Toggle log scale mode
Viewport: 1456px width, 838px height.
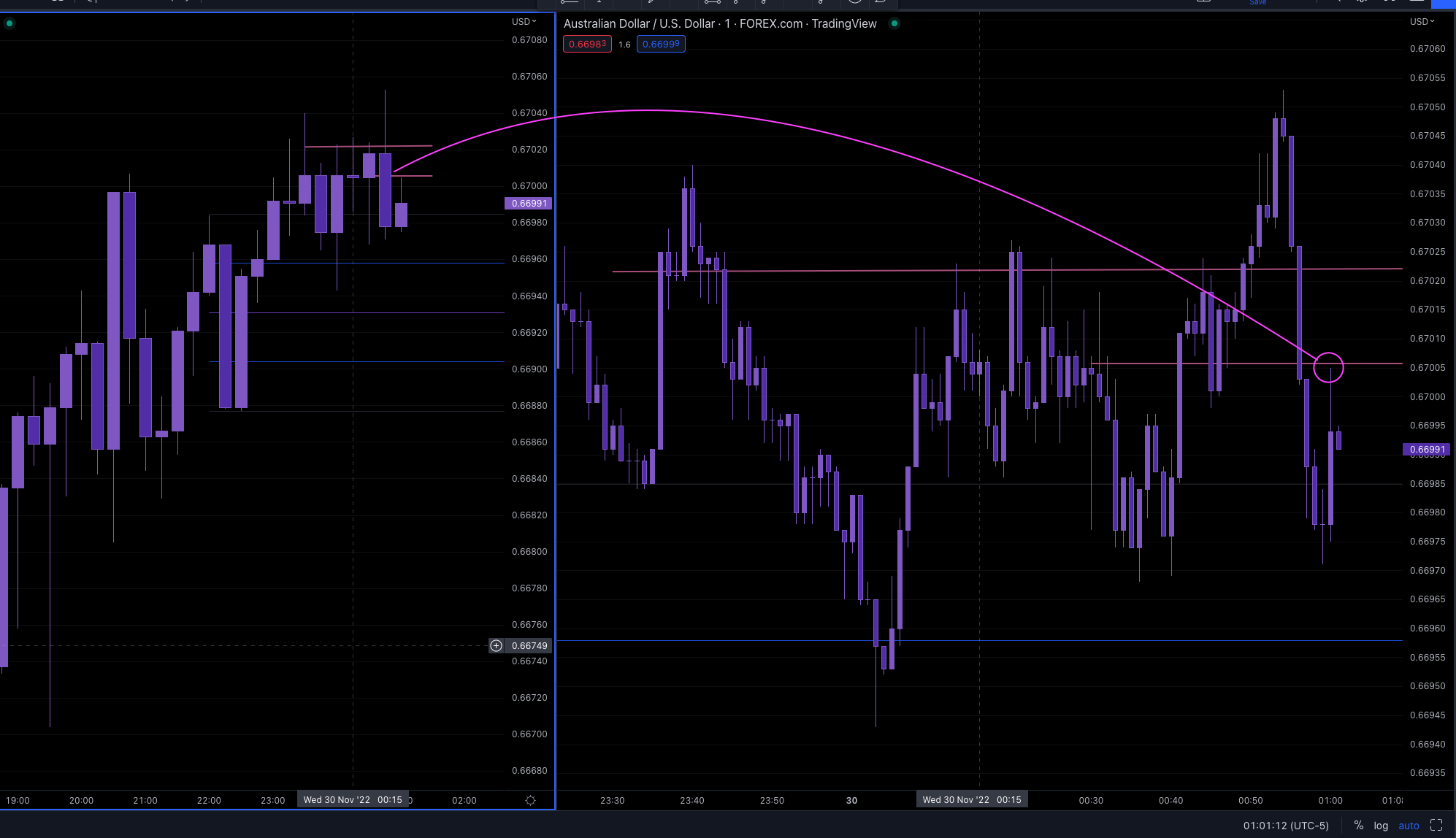pyautogui.click(x=1381, y=826)
